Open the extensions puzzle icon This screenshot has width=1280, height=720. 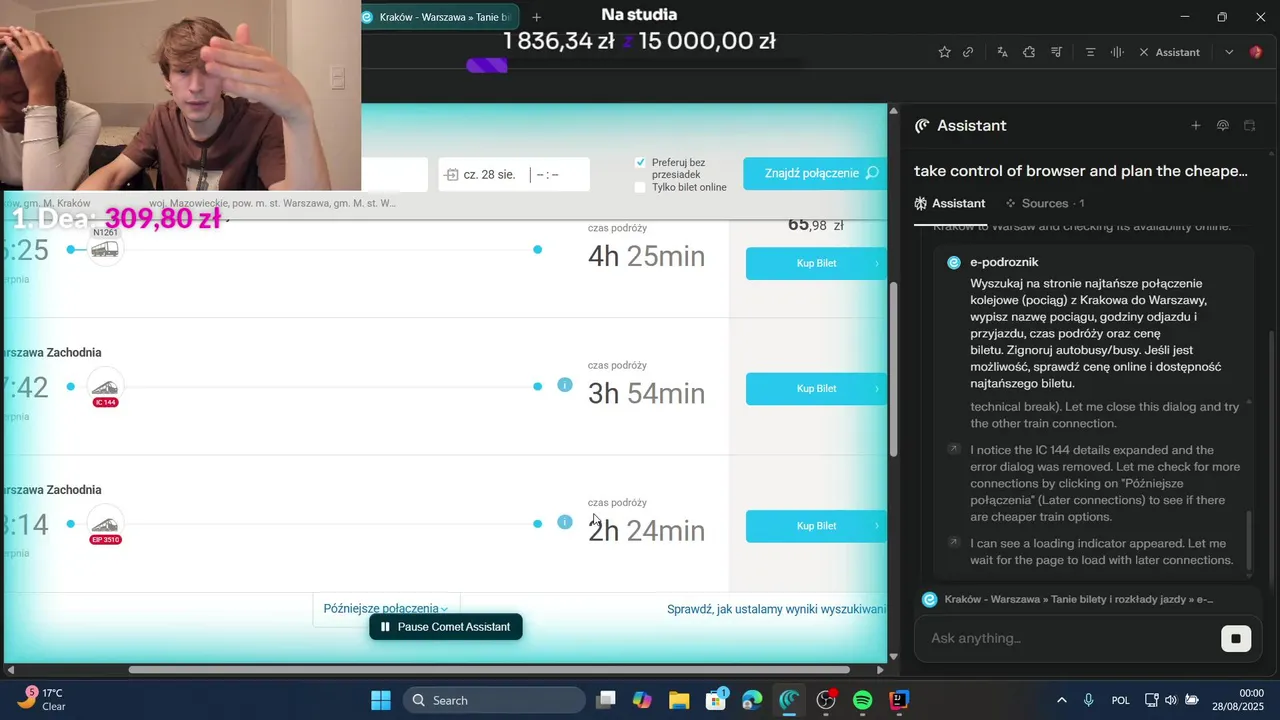pyautogui.click(x=1029, y=52)
